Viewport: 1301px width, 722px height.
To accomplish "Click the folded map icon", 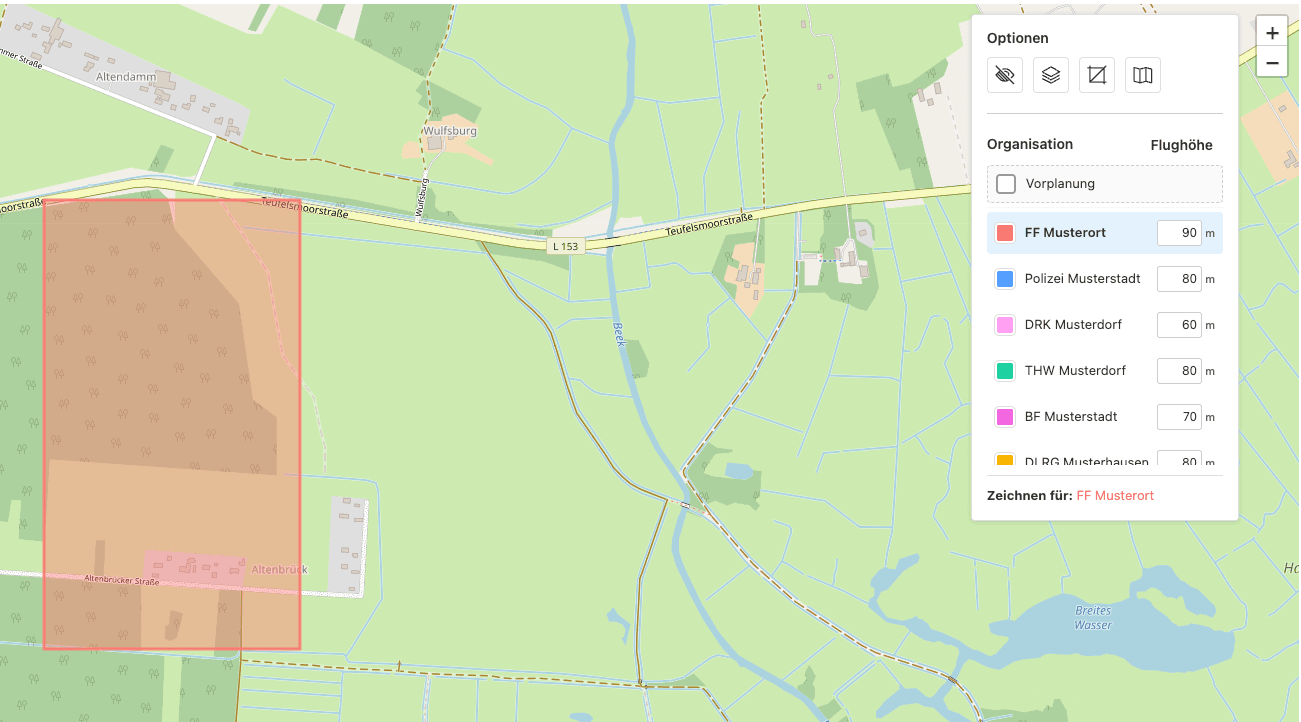I will pyautogui.click(x=1143, y=75).
